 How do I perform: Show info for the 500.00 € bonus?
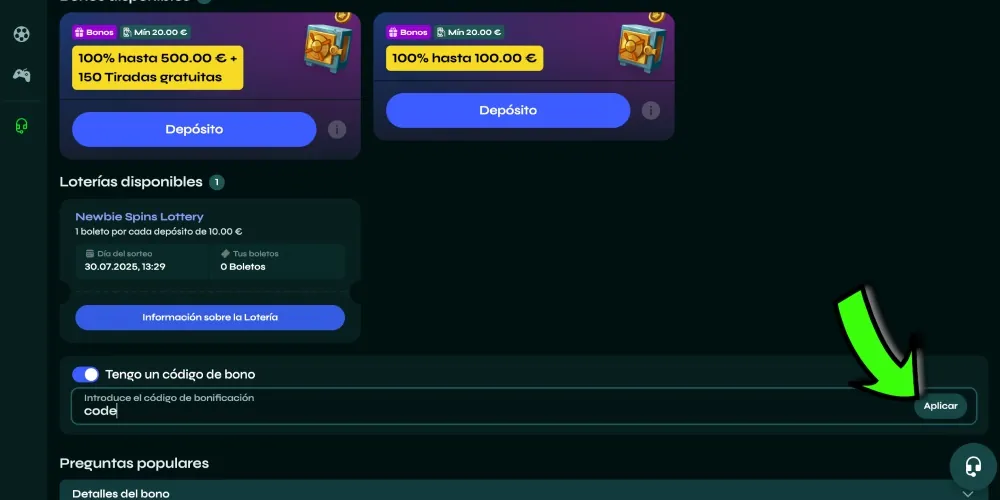click(337, 130)
